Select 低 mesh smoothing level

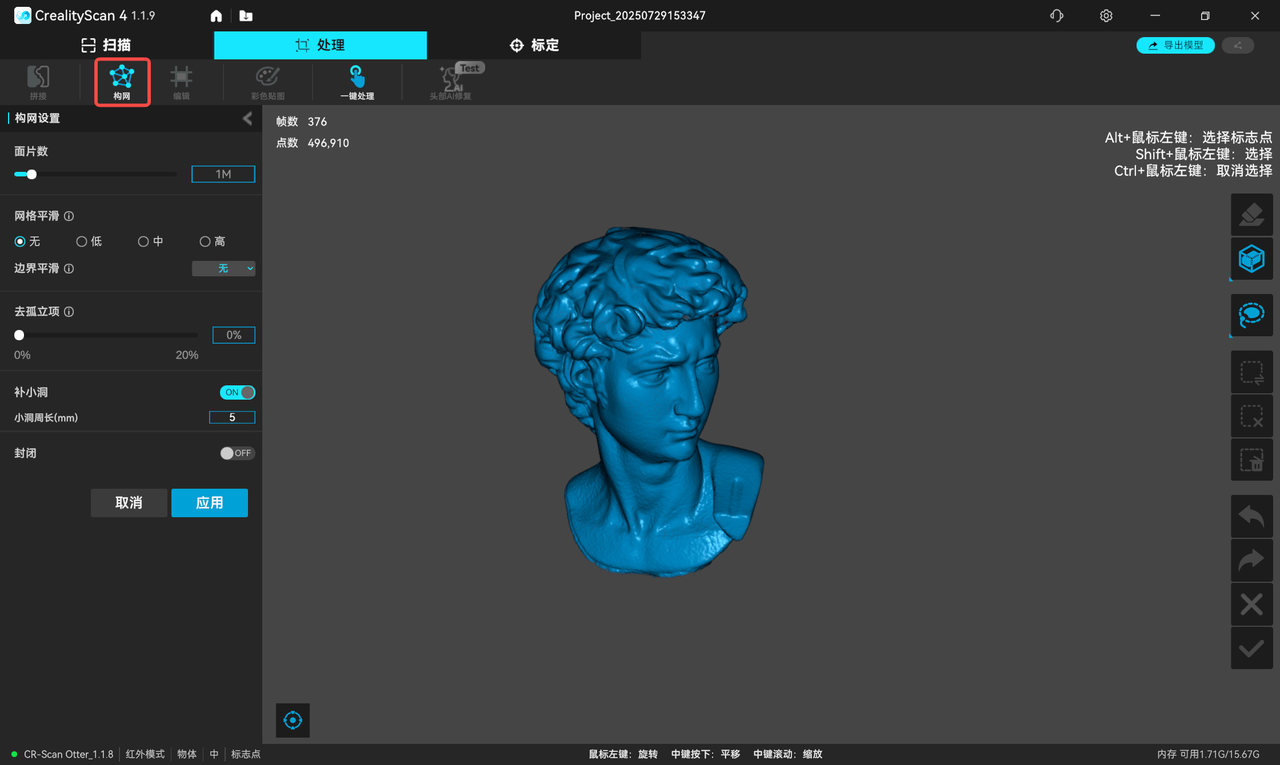click(x=82, y=242)
